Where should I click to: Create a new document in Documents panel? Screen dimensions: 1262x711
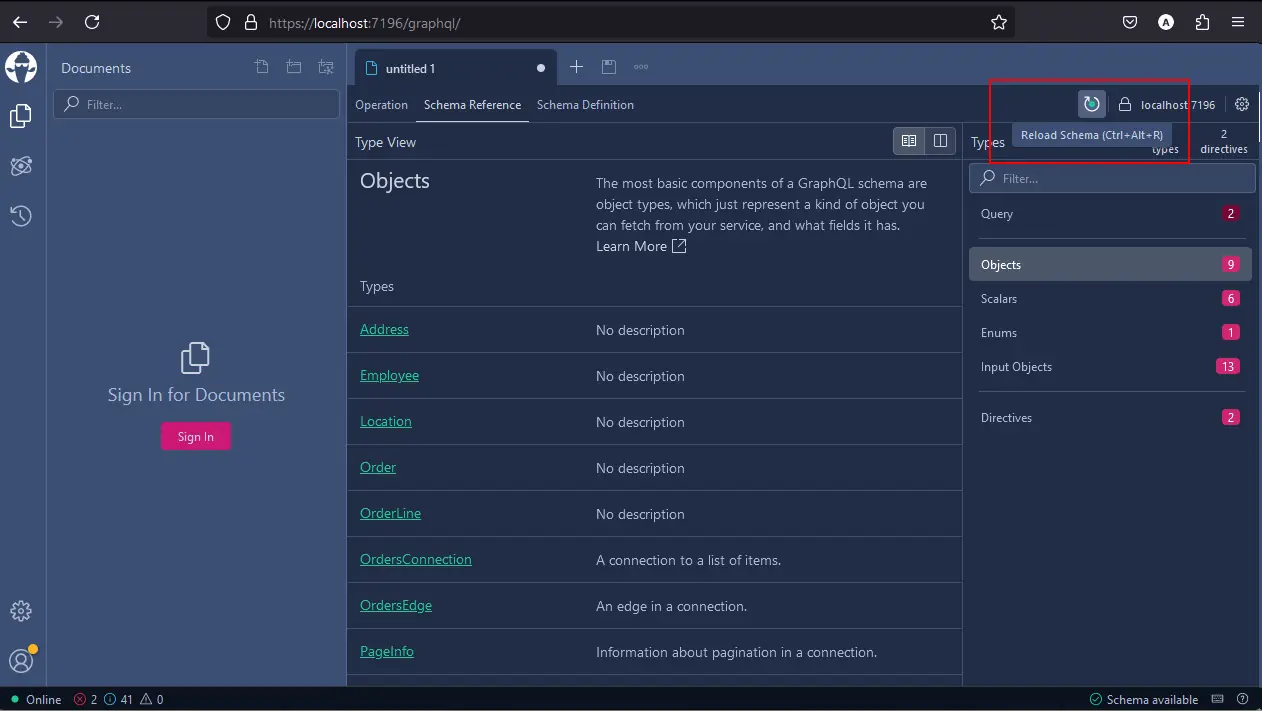click(261, 67)
